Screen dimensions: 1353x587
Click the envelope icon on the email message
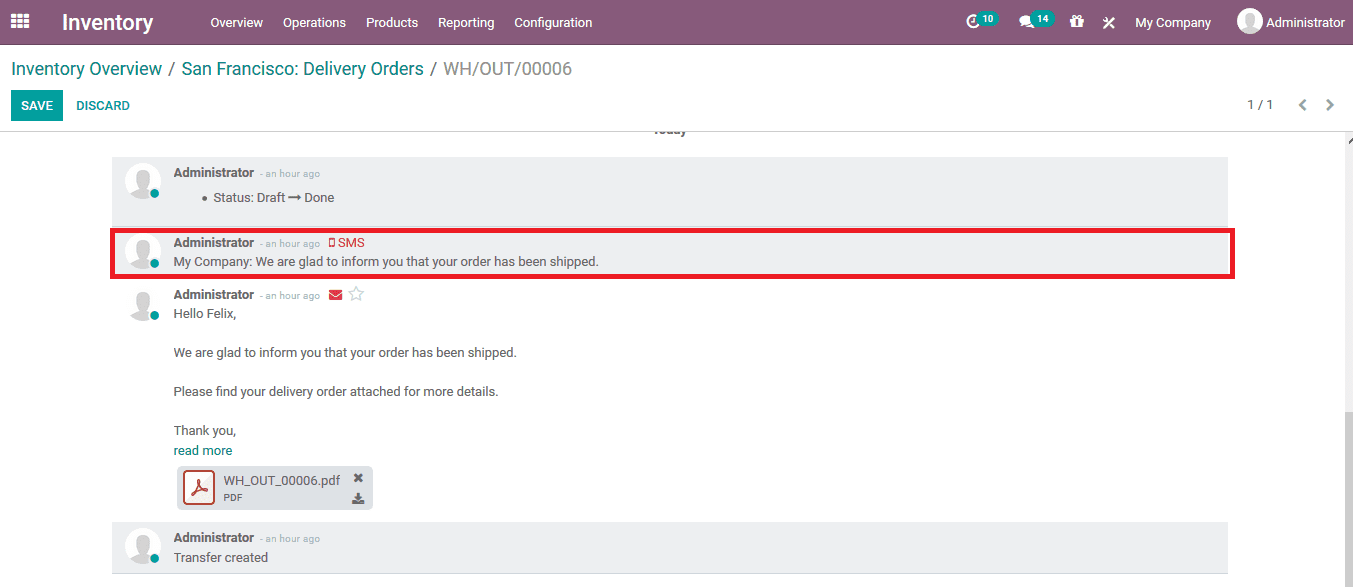coord(335,294)
